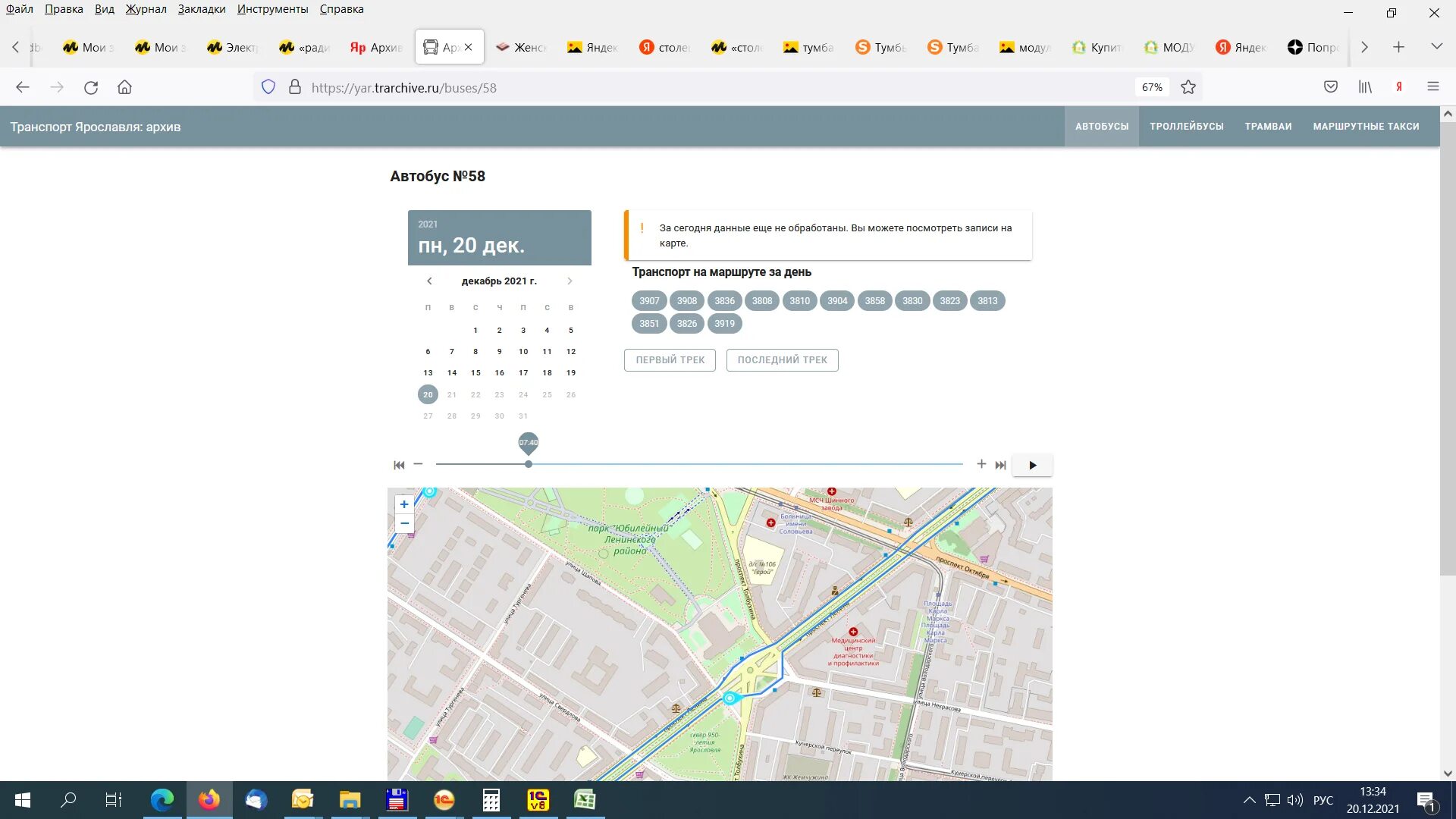Open vehicle 3813 chip
The height and width of the screenshot is (819, 1456).
[x=987, y=301]
